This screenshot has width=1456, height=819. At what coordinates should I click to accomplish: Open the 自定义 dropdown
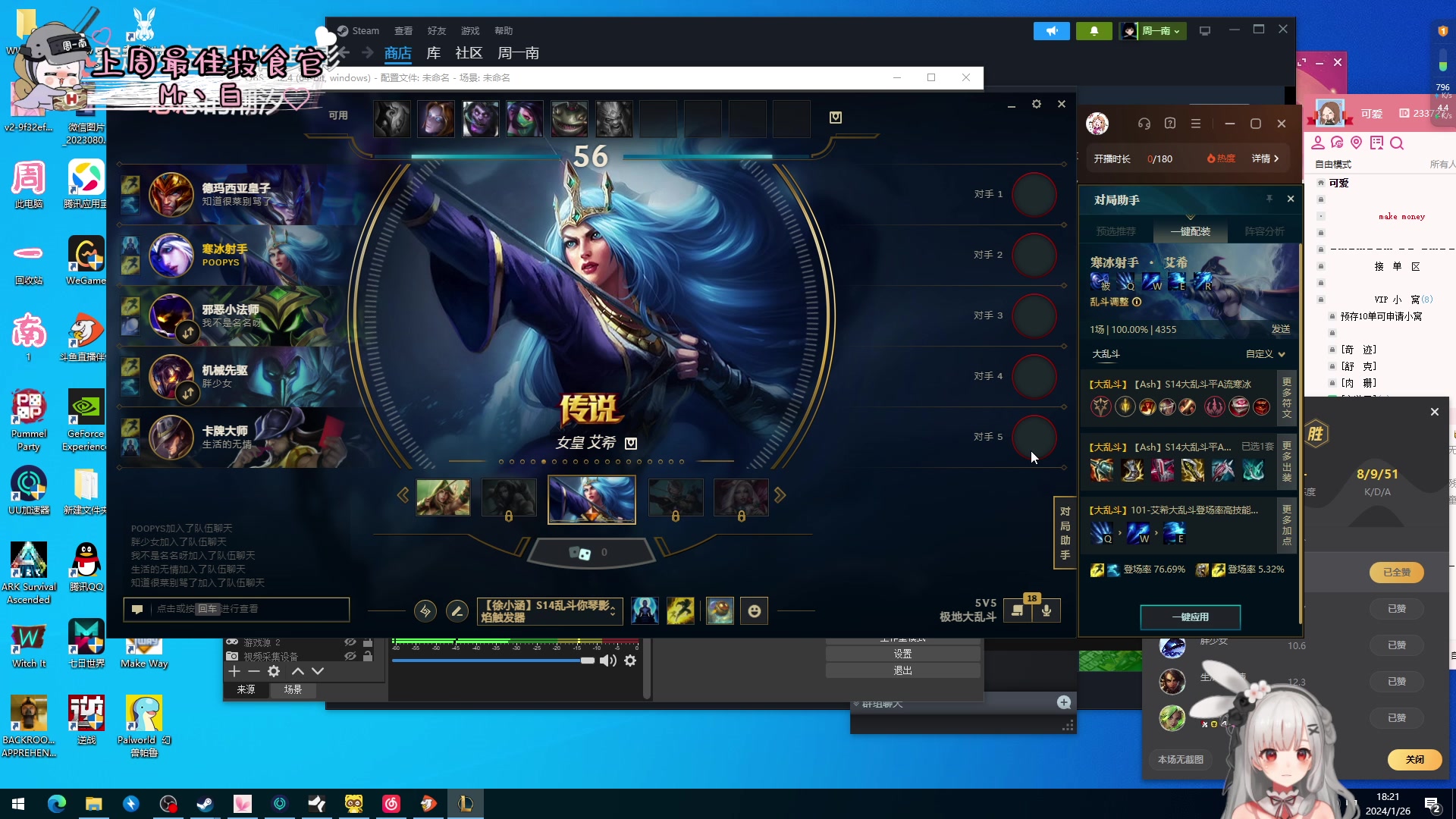click(x=1265, y=354)
